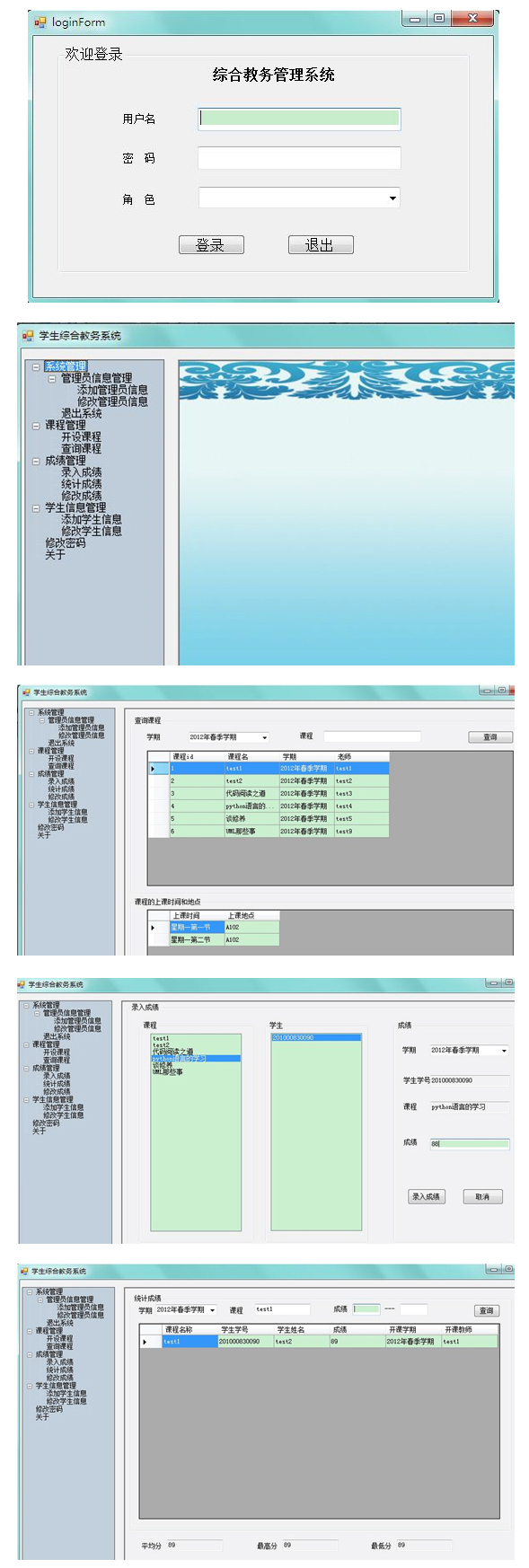Viewport: 529px width, 1568px height.
Task: Click the 密码 input field
Action: point(299,158)
